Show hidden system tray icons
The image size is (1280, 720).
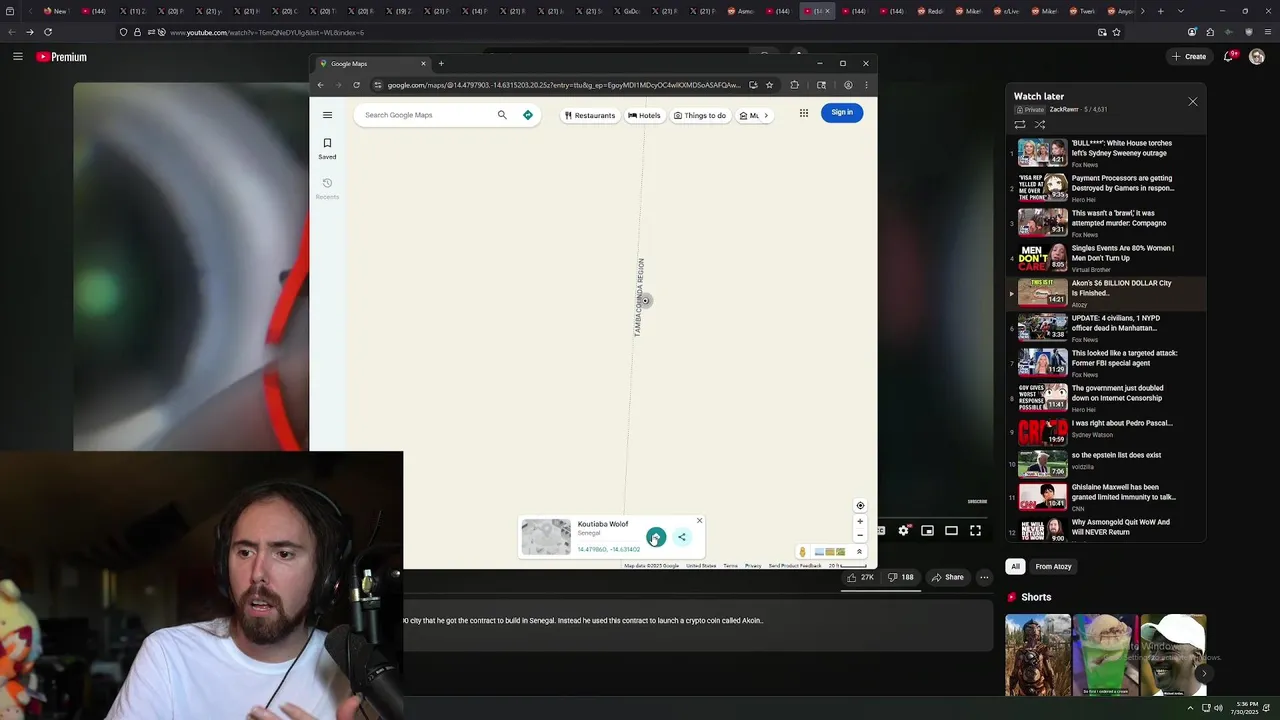pyautogui.click(x=1191, y=708)
